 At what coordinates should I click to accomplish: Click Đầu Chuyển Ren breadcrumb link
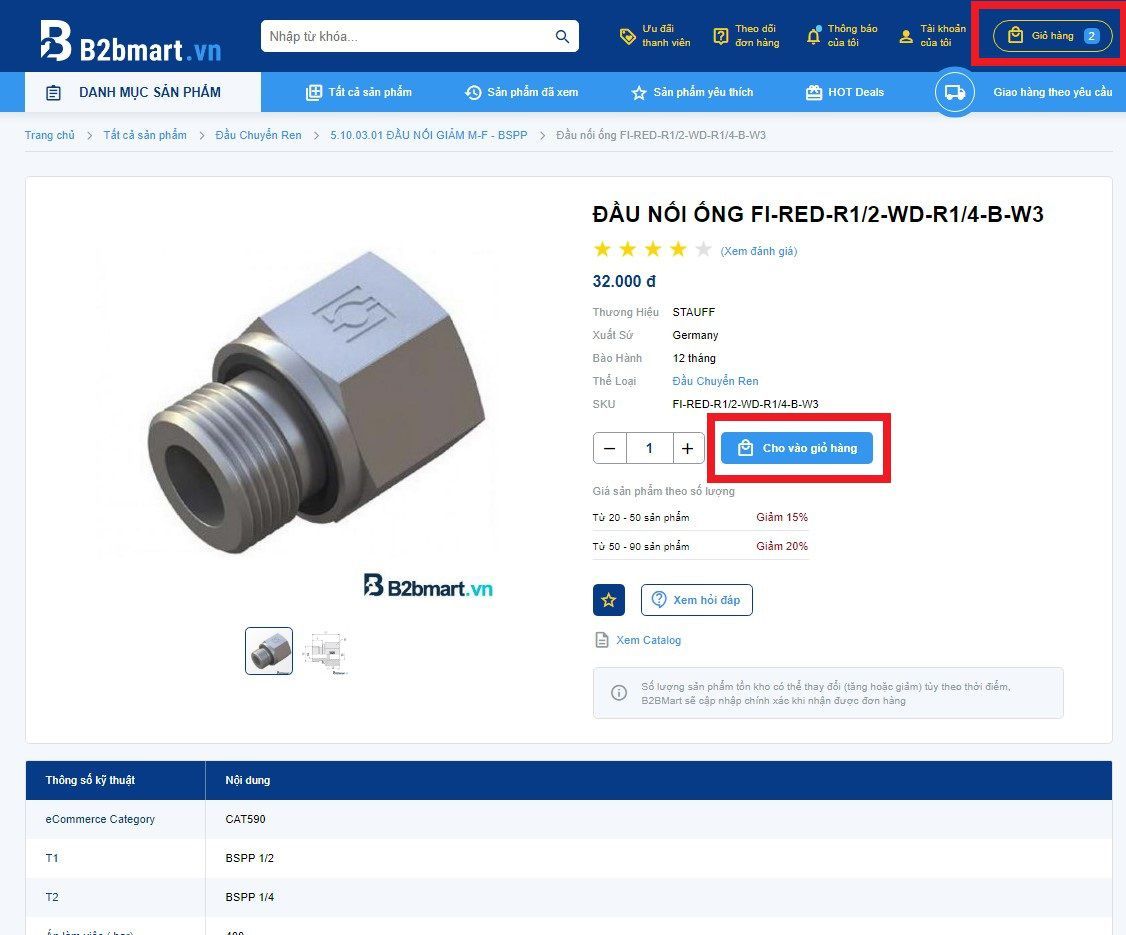point(259,135)
